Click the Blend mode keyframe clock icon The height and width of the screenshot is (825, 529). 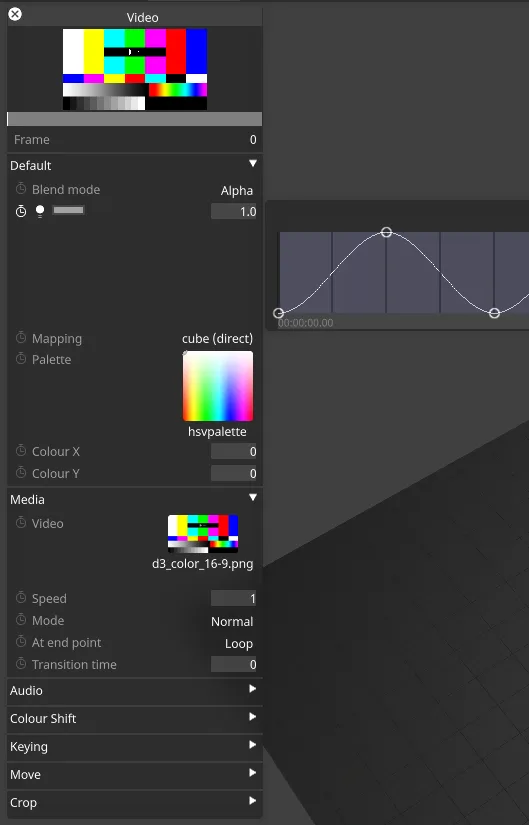tap(21, 188)
